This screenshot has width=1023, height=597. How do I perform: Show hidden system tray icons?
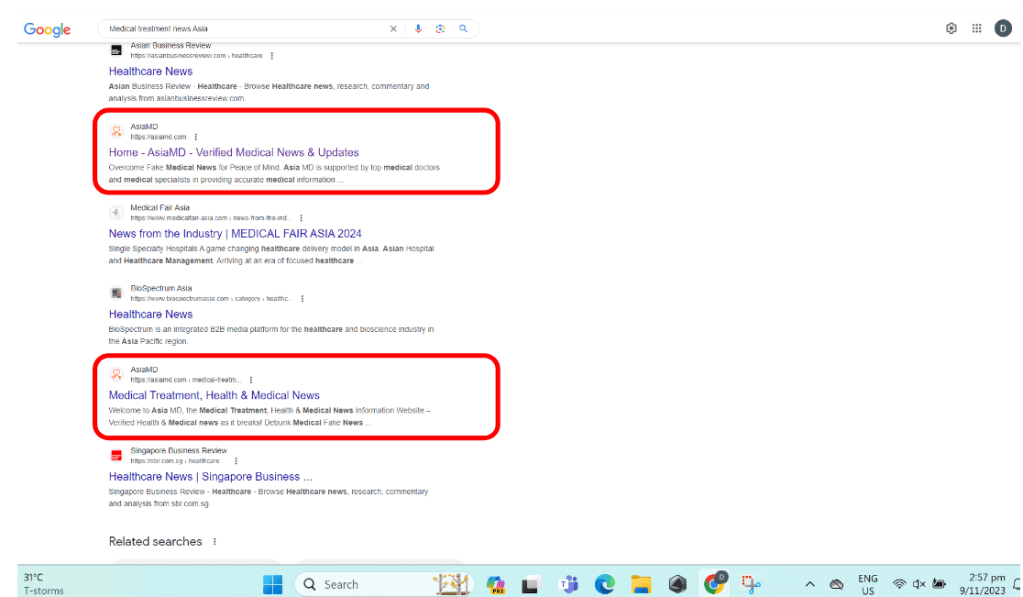click(x=810, y=584)
